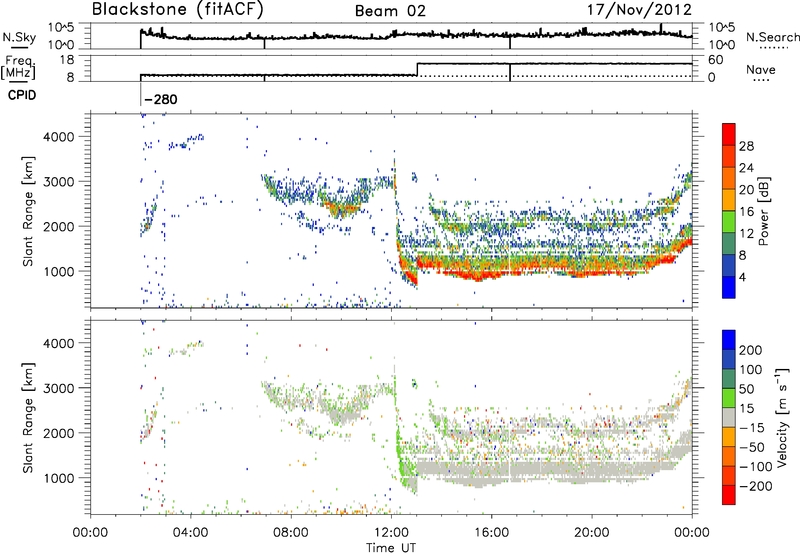The height and width of the screenshot is (554, 800).
Task: Click the '1000' tick in the velocity panel
Action: 58,478
